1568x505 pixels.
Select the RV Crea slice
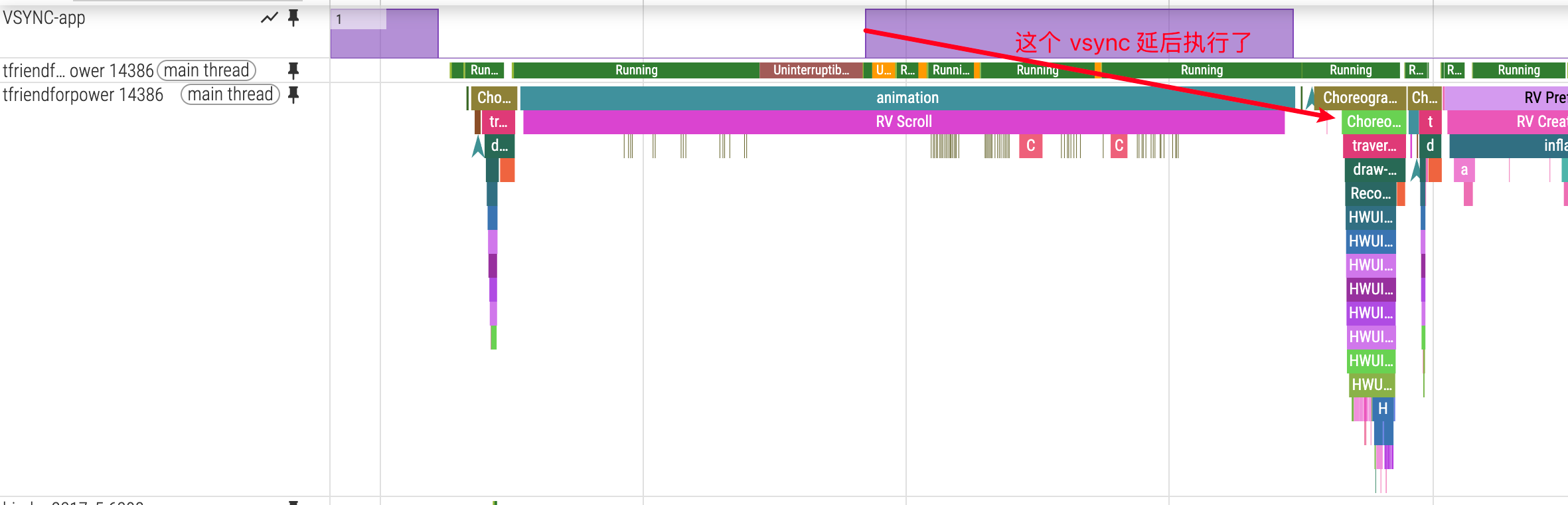[x=1508, y=122]
